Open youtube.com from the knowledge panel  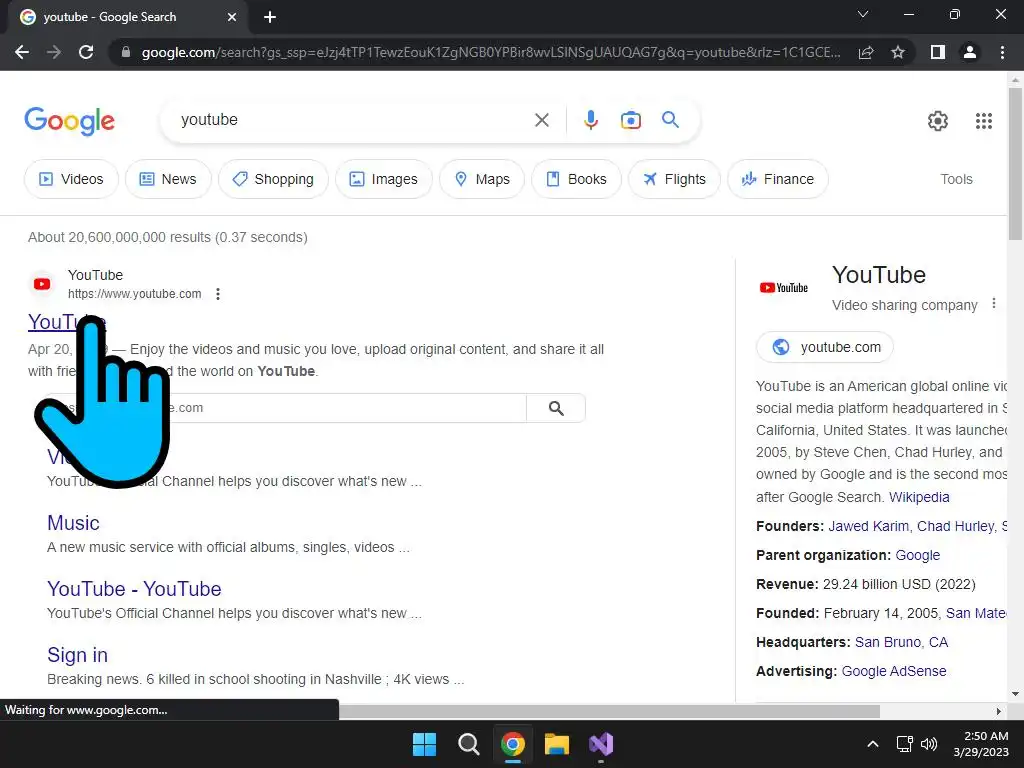click(825, 347)
